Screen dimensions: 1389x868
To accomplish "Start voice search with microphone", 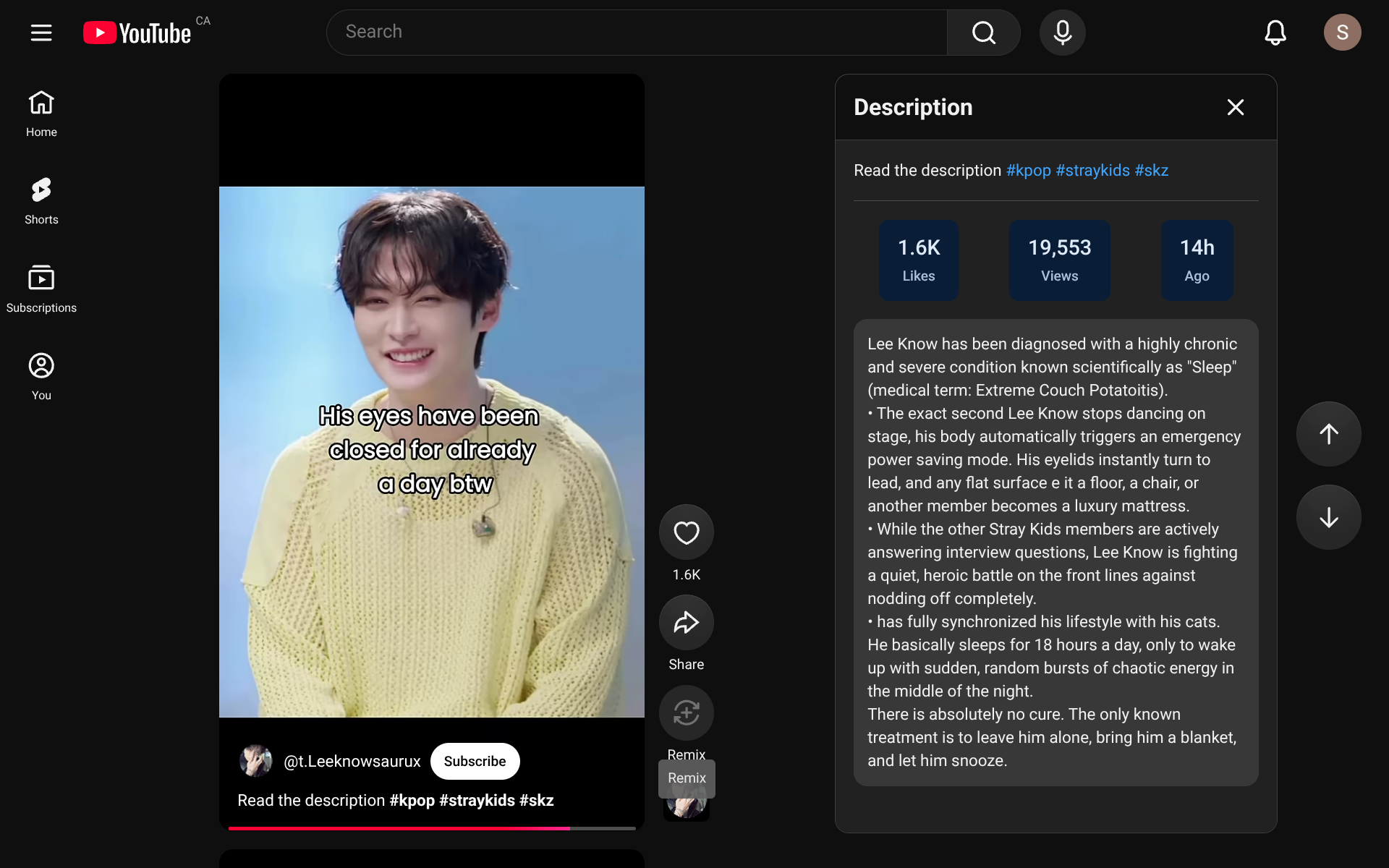I will (1062, 33).
